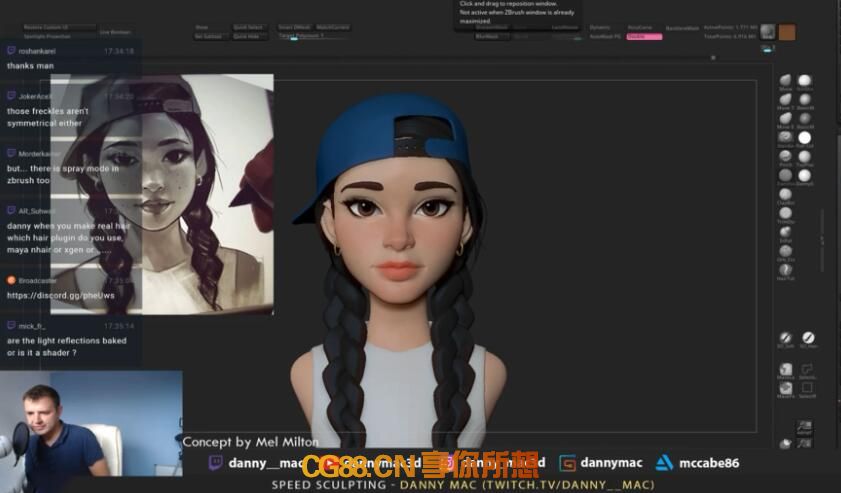The image size is (841, 493).
Task: Select the white sphere brush beside DamStandard
Action: pos(805,175)
